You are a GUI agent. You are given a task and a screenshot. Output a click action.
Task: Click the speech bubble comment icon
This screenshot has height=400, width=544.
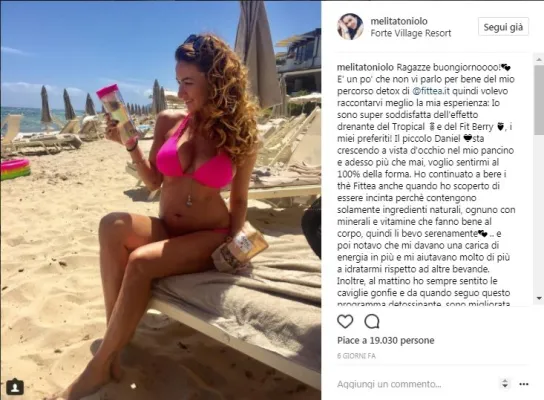[x=372, y=322]
